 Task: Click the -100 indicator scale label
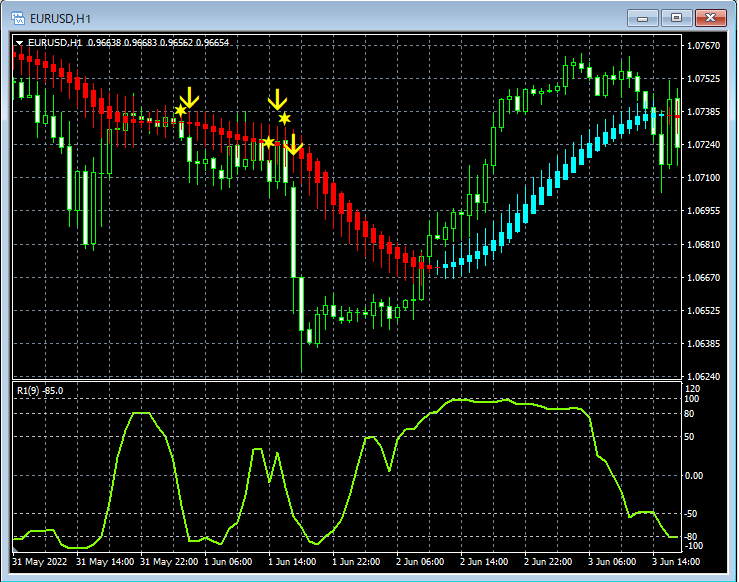[693, 546]
